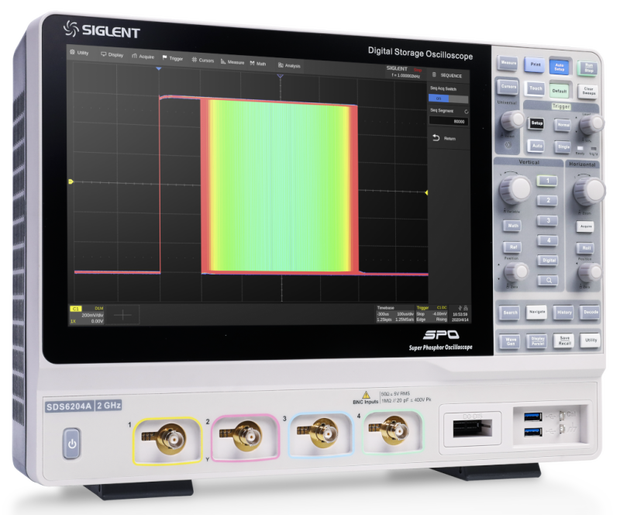
Task: Open the Utility menu on screen
Action: [x=79, y=53]
